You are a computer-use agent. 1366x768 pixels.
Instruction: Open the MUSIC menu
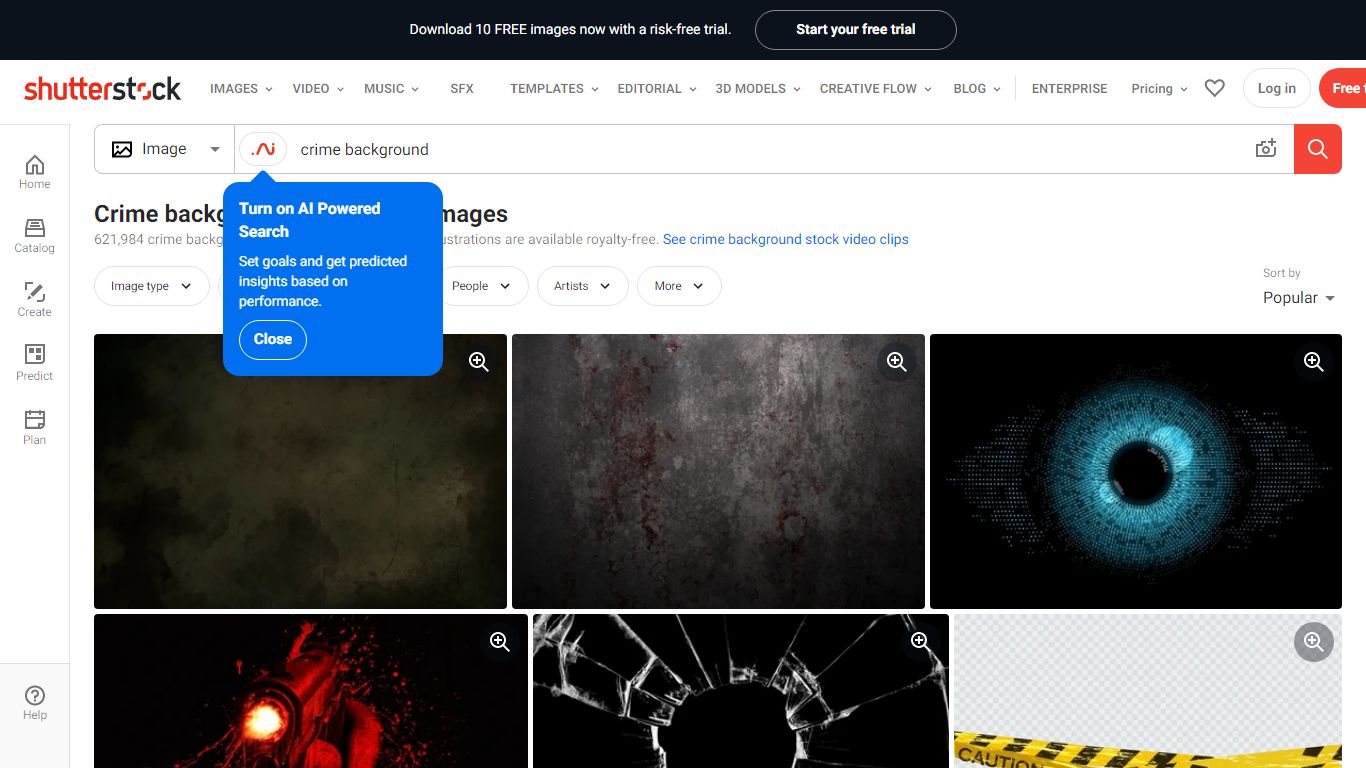(392, 88)
